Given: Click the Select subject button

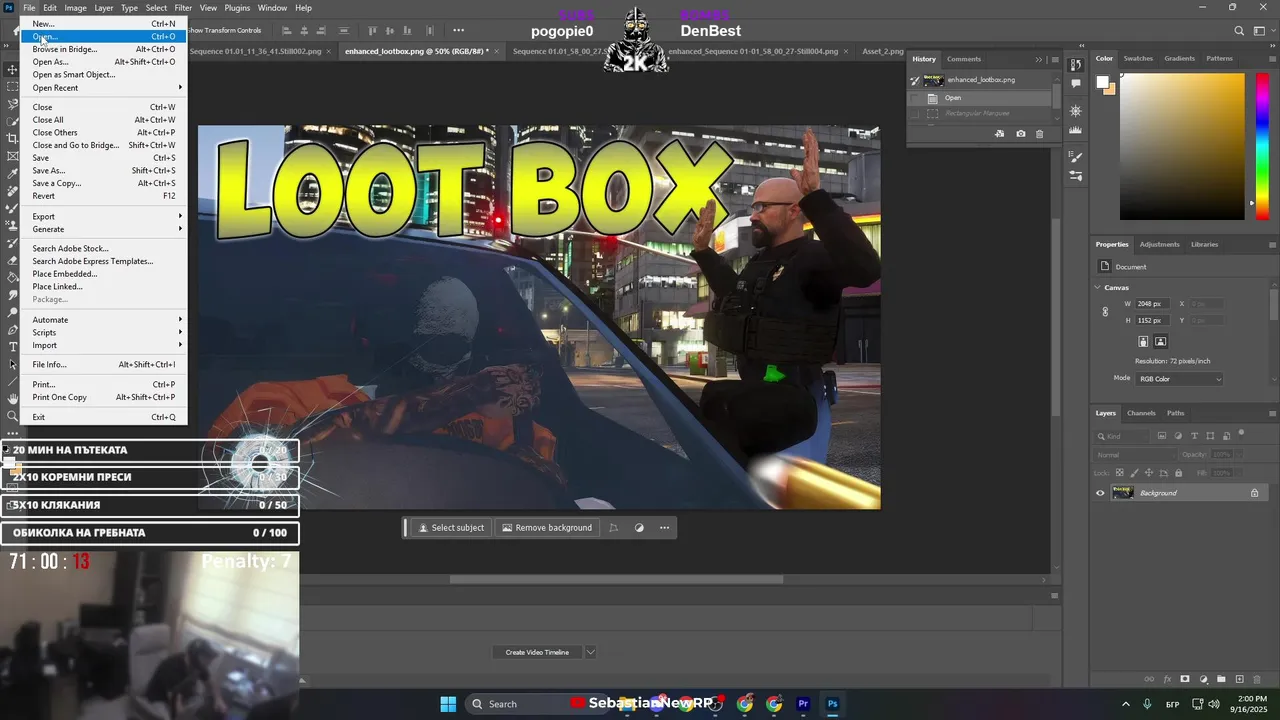Looking at the screenshot, I should pos(451,528).
